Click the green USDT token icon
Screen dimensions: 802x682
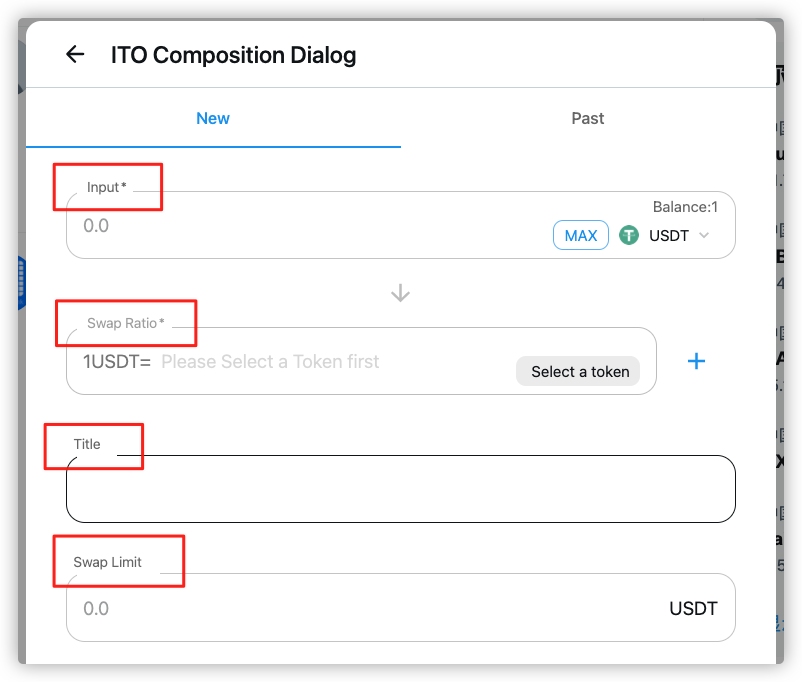[x=629, y=235]
